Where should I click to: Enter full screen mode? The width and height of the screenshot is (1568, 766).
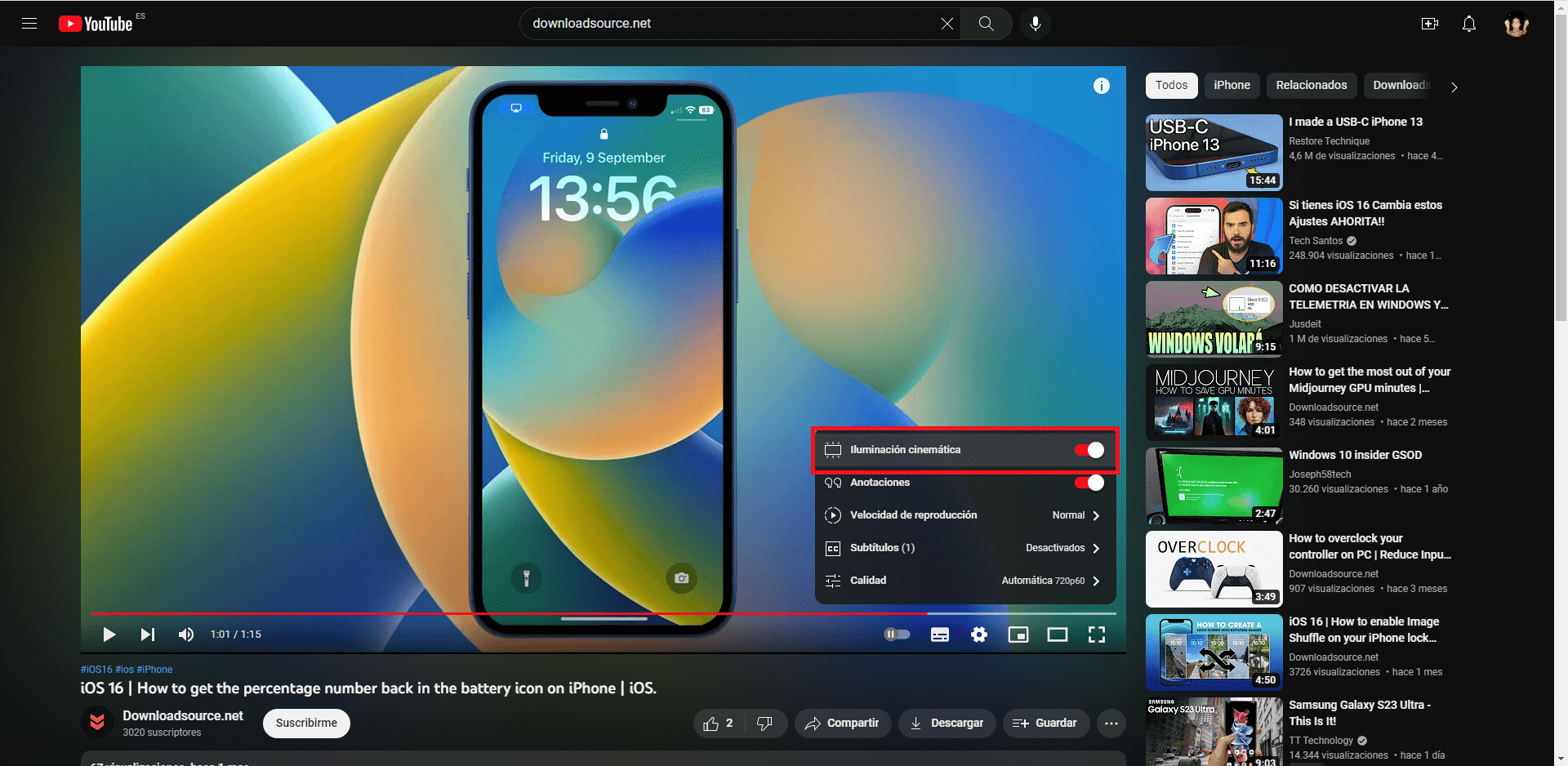coord(1097,635)
